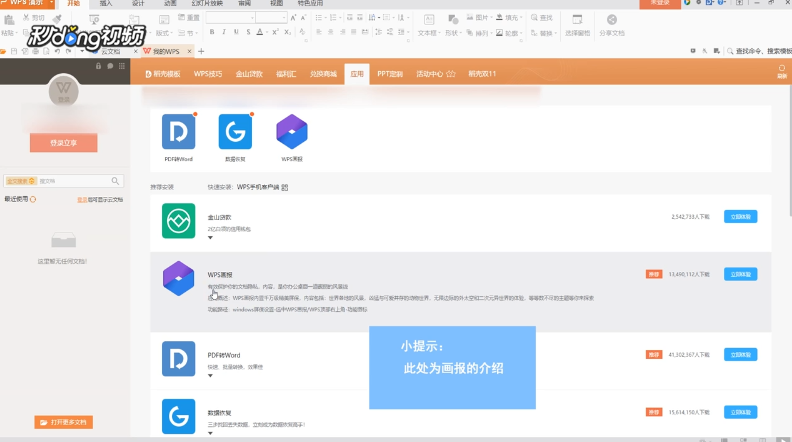Screen dimensions: 792x442
Task: Click the WPS手机客户端 QR code icon
Action: (285, 187)
